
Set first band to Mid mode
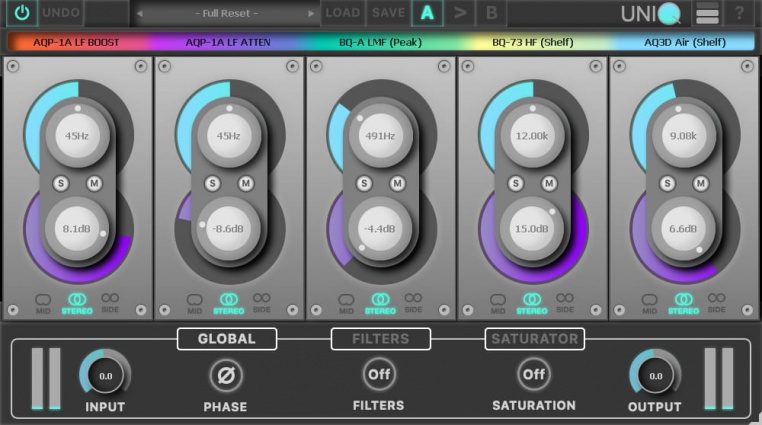pos(43,302)
